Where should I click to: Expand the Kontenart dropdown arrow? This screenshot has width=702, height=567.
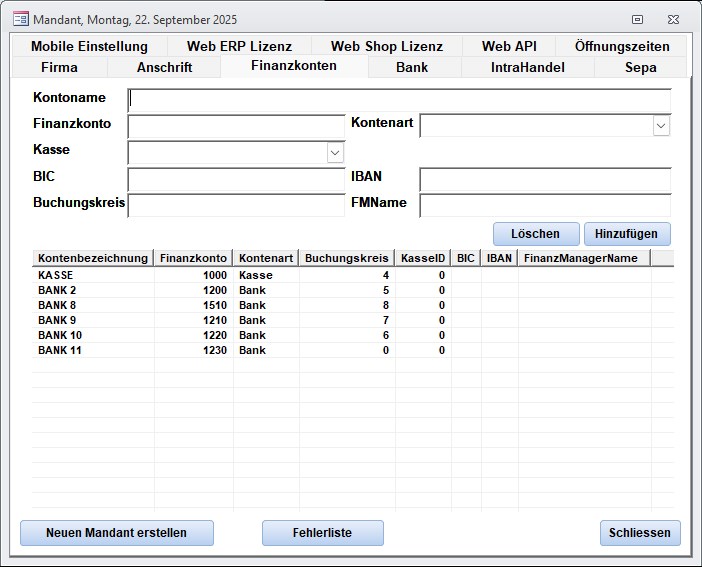[x=661, y=126]
